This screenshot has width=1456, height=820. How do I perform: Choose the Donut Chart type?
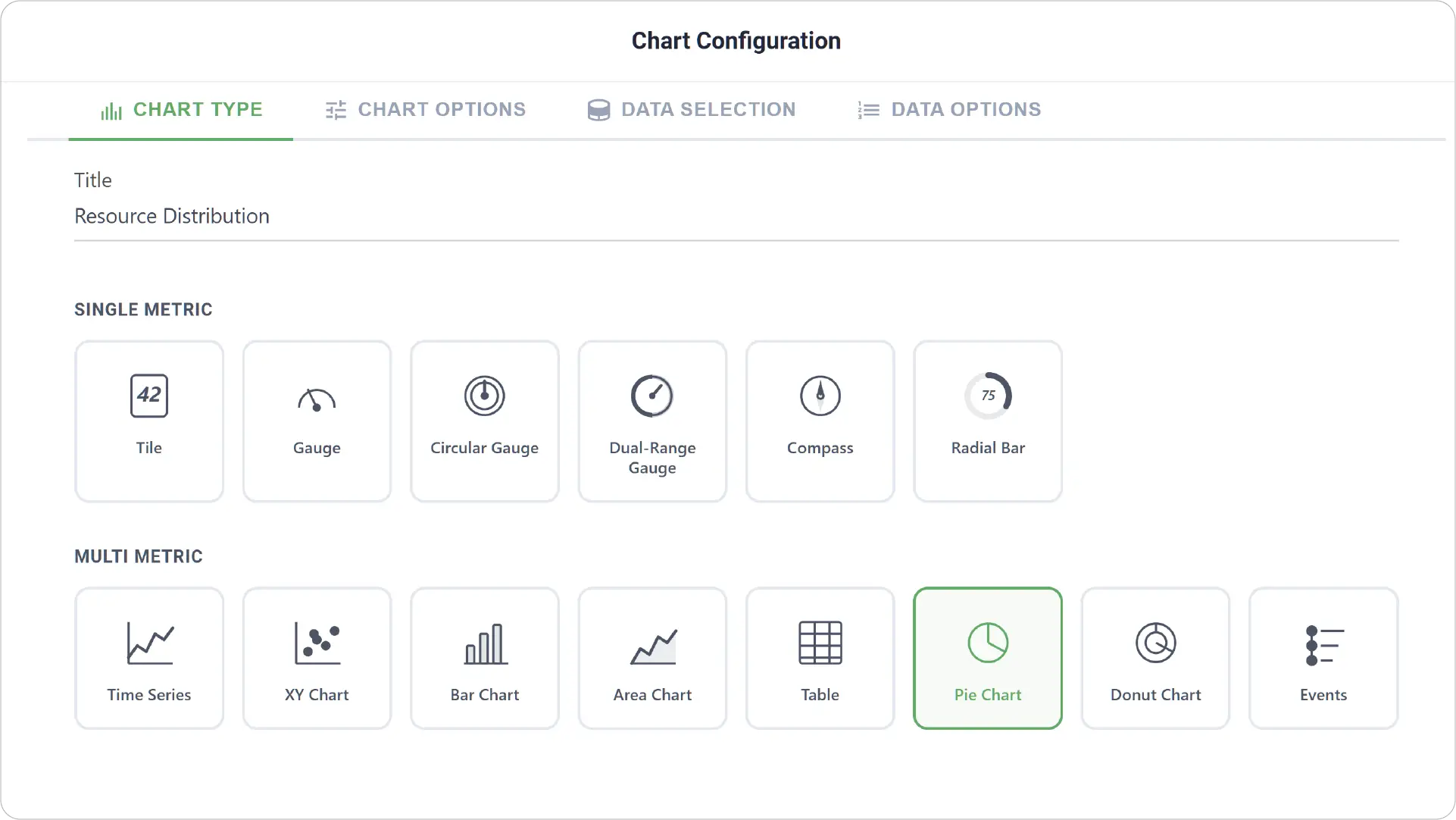point(1156,658)
